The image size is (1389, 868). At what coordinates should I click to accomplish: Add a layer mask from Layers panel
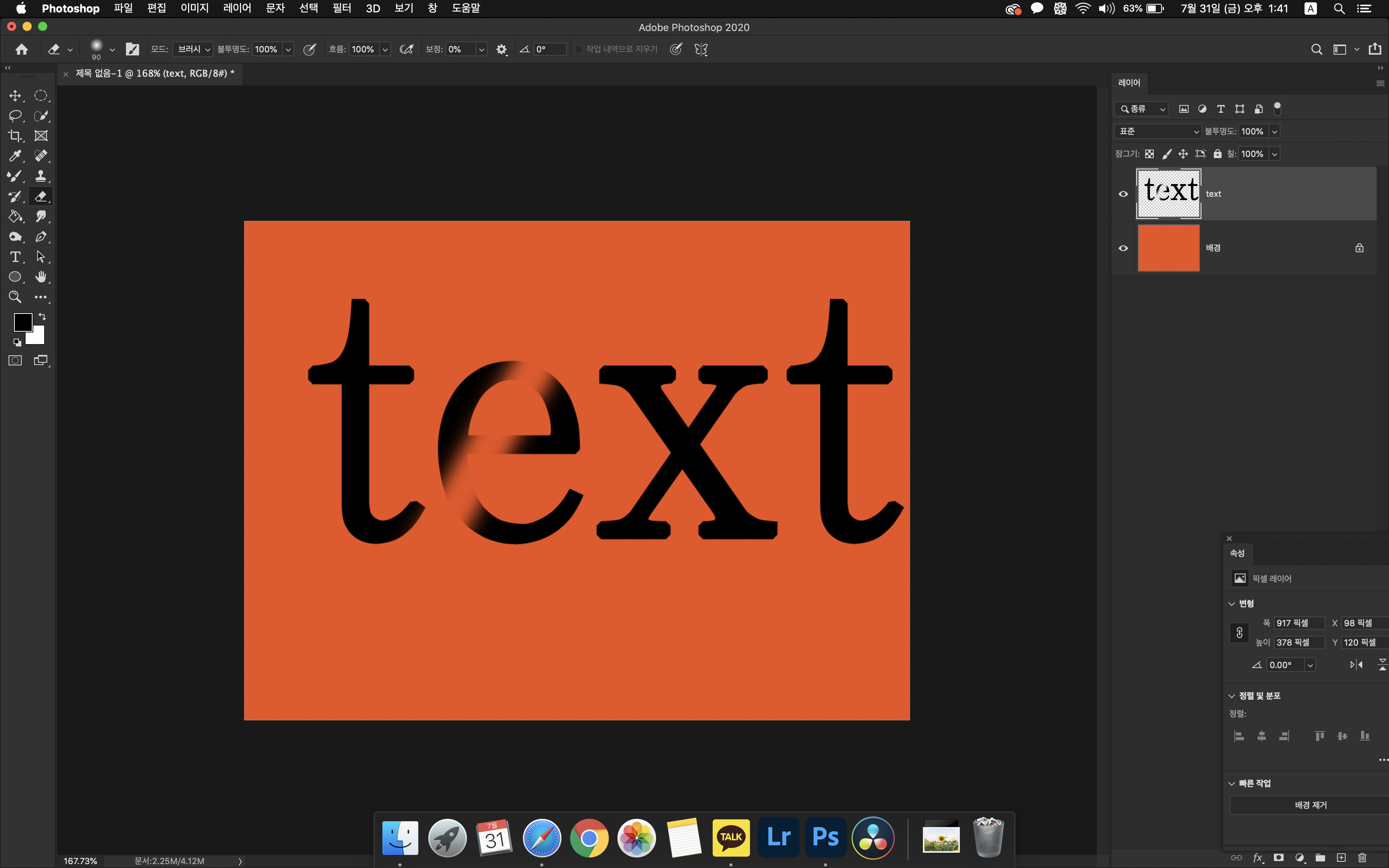click(x=1278, y=858)
